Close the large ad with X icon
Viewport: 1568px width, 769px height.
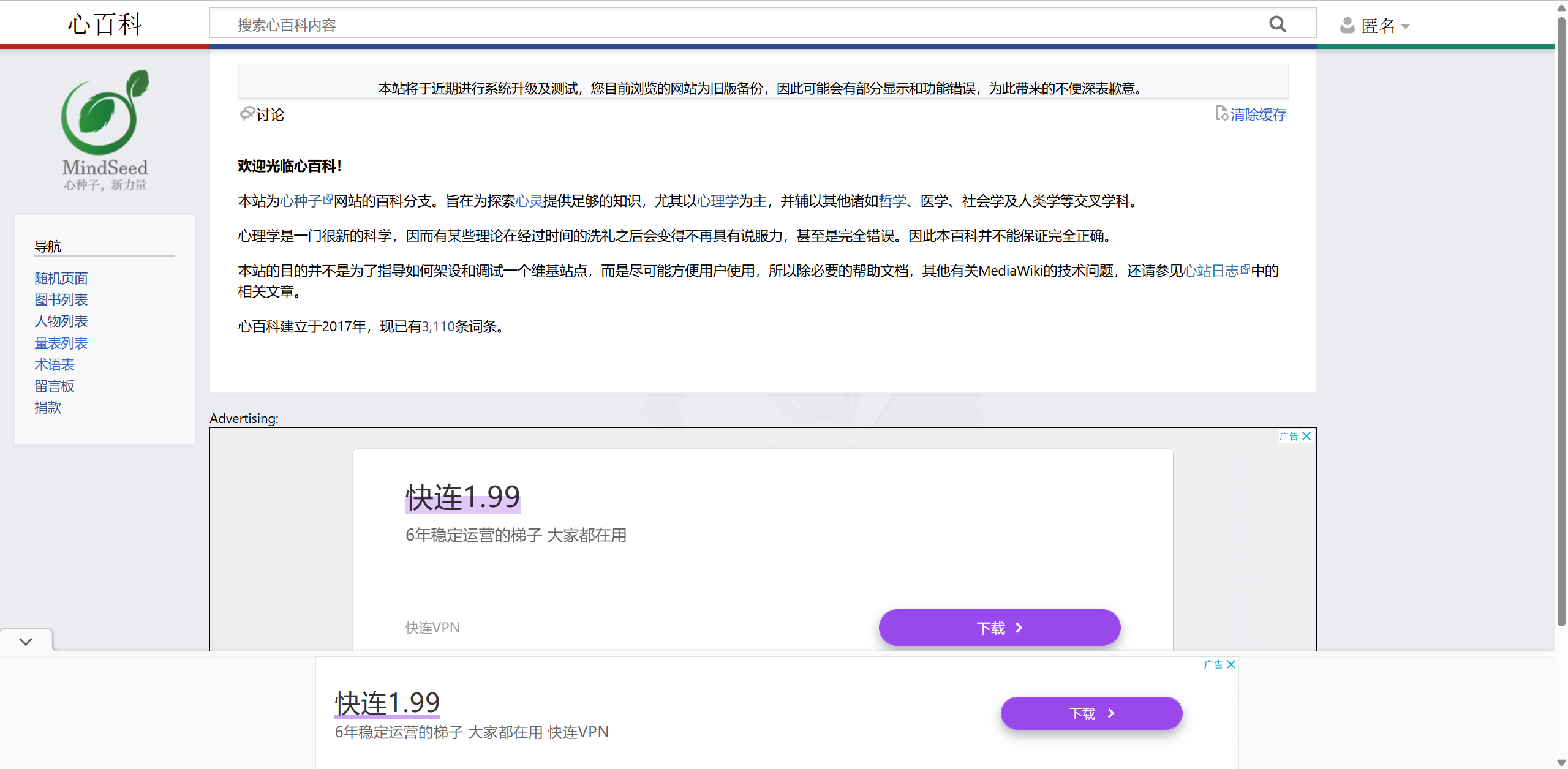click(1306, 436)
